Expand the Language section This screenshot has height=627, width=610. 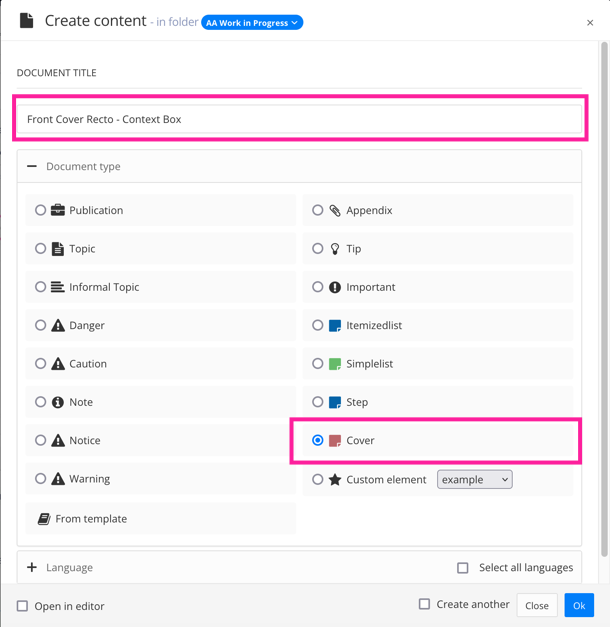click(x=32, y=567)
